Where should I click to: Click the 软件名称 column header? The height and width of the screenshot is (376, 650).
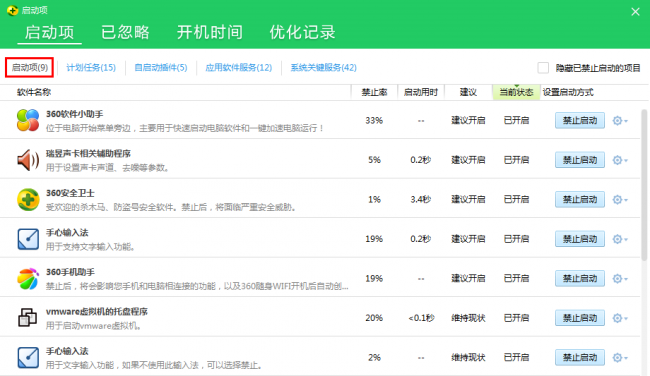coord(34,92)
